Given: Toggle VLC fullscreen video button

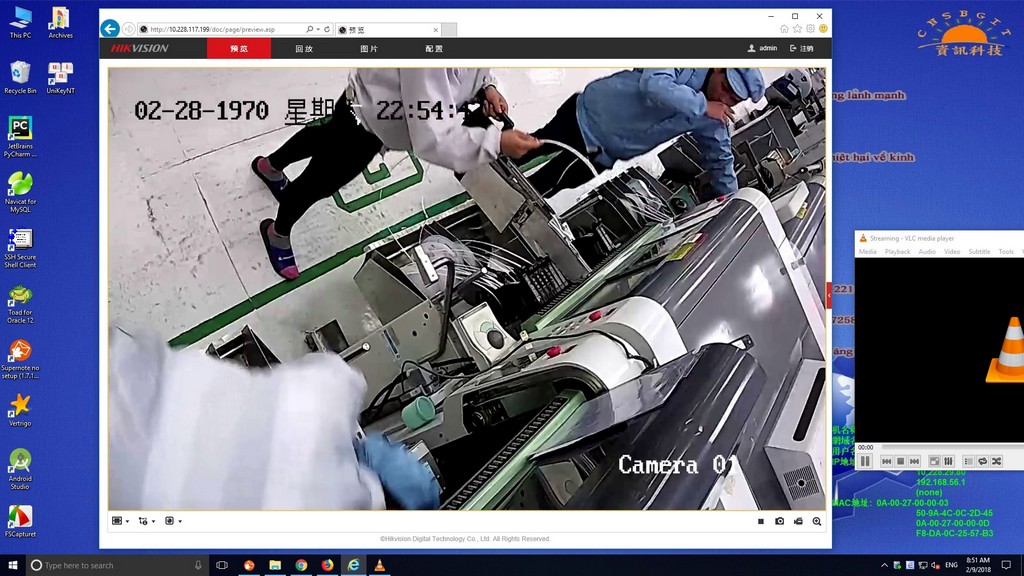Looking at the screenshot, I should [x=934, y=462].
